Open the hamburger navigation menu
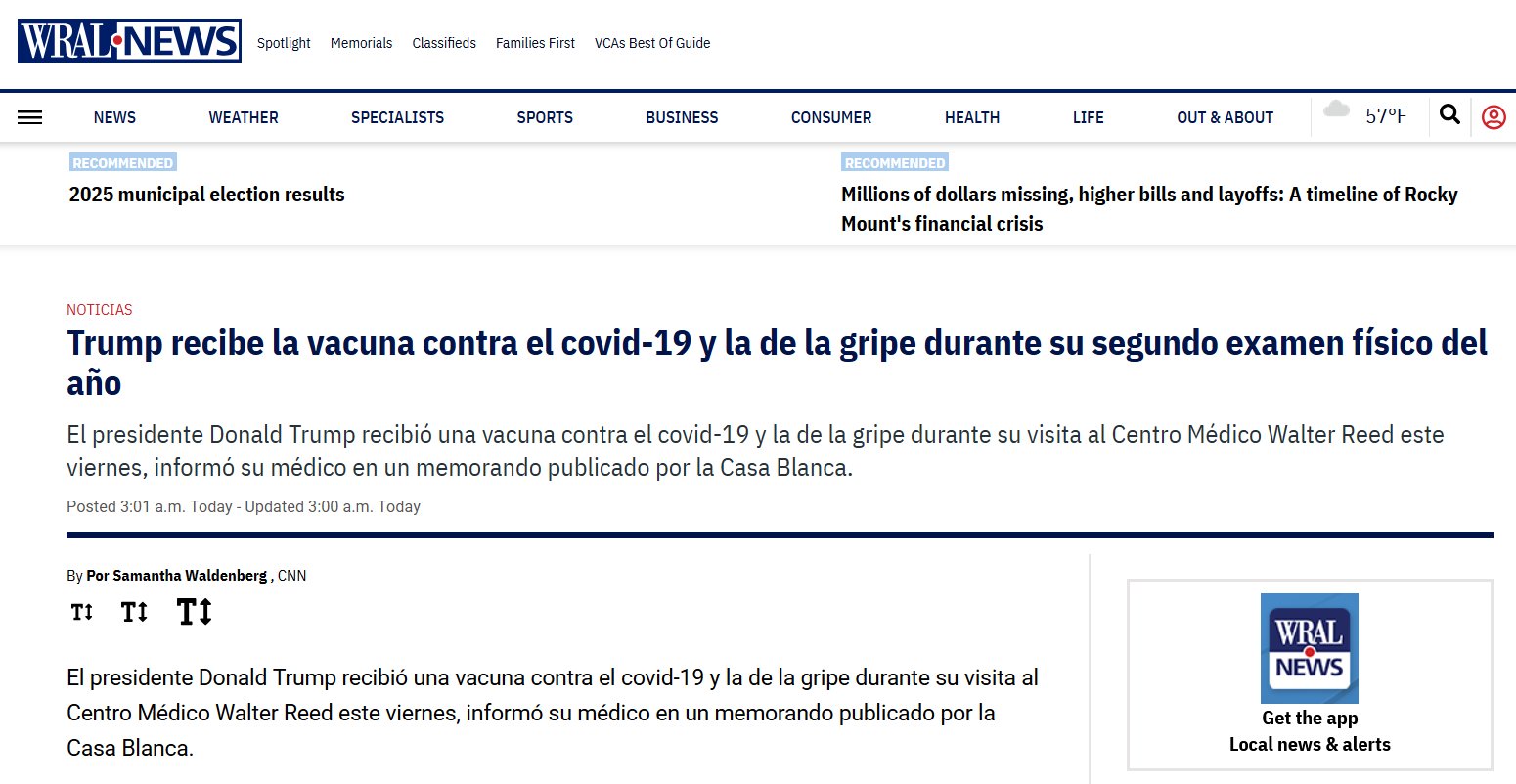Image resolution: width=1516 pixels, height=784 pixels. click(29, 117)
